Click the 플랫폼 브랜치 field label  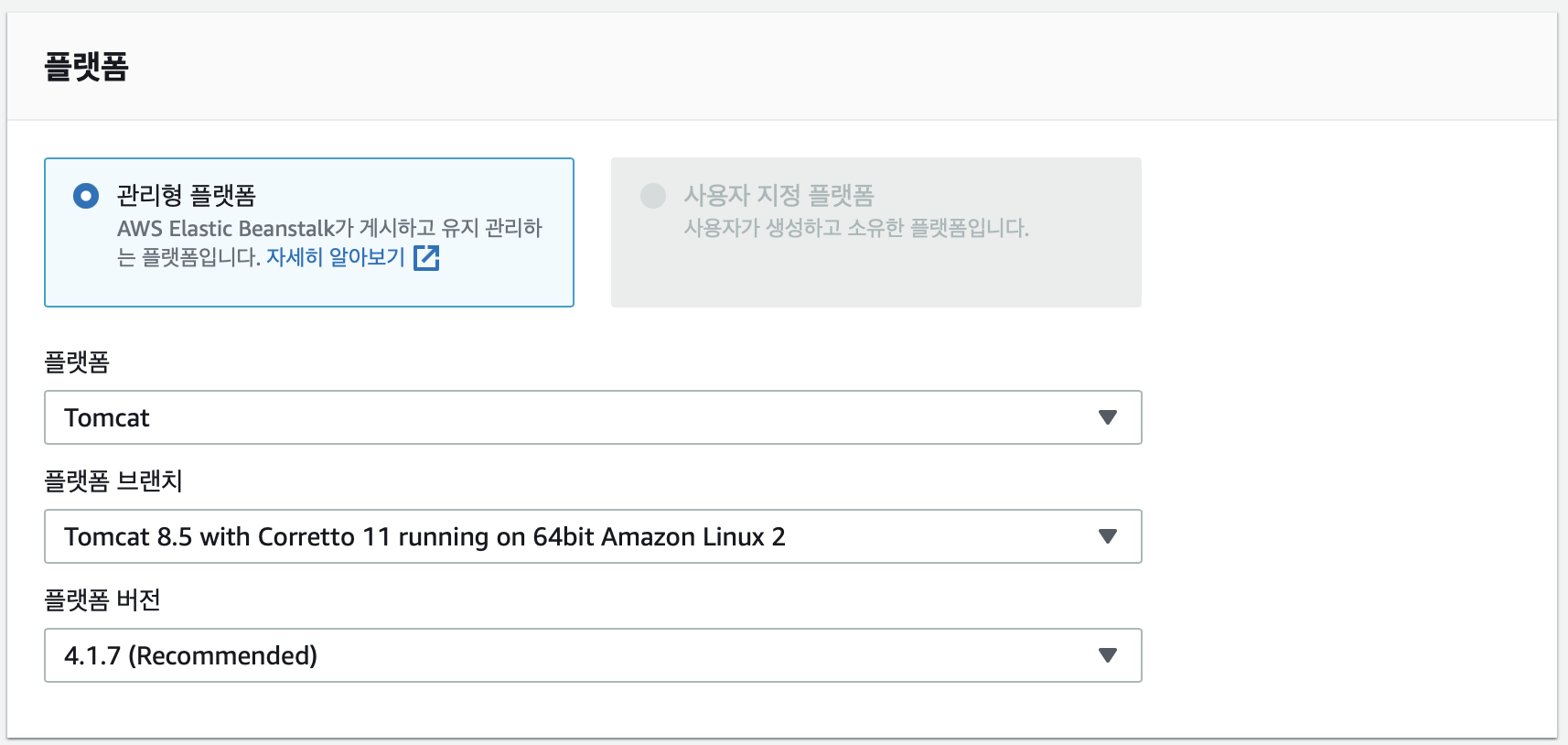113,481
